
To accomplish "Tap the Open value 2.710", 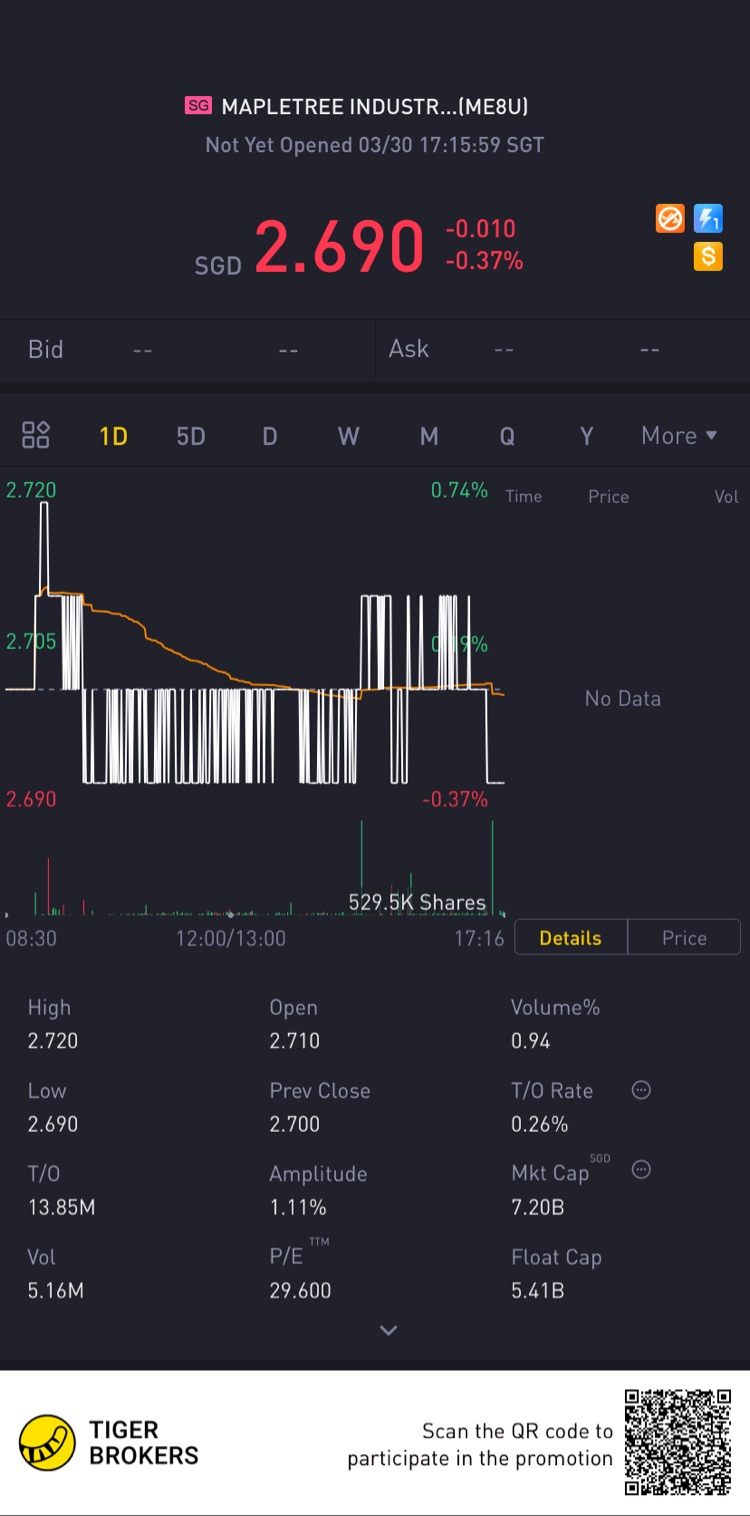I will tap(295, 1041).
